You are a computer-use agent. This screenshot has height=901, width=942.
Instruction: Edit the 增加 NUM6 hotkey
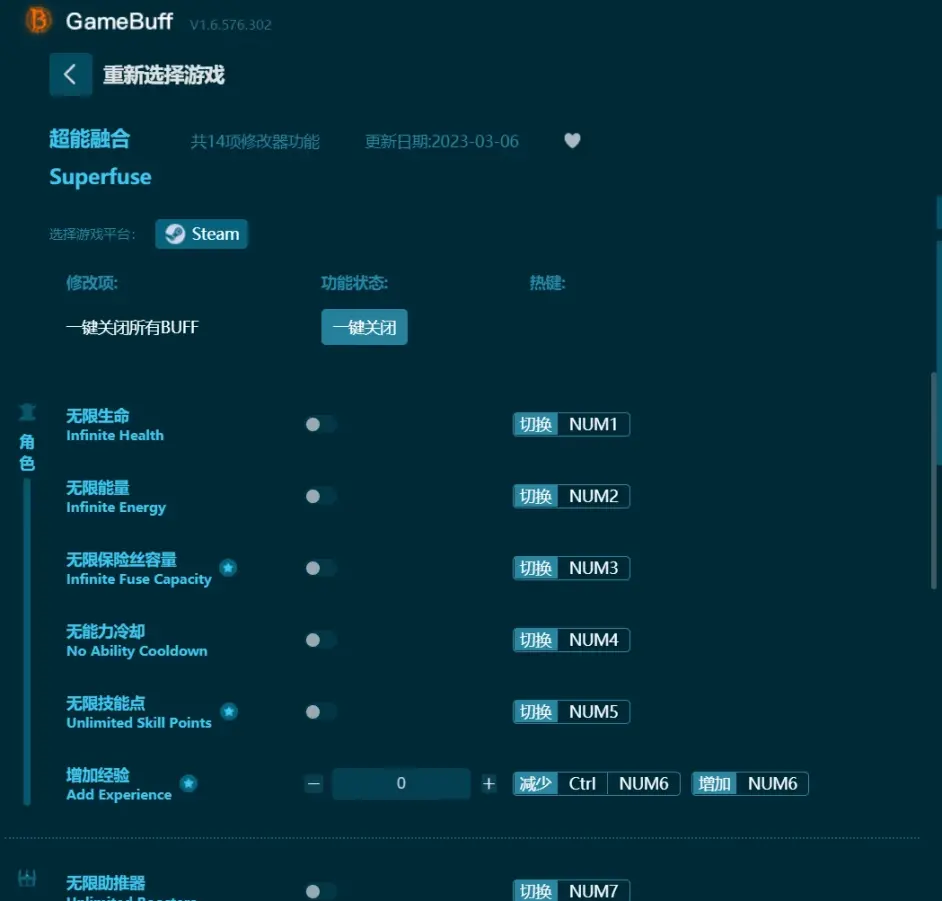point(750,784)
